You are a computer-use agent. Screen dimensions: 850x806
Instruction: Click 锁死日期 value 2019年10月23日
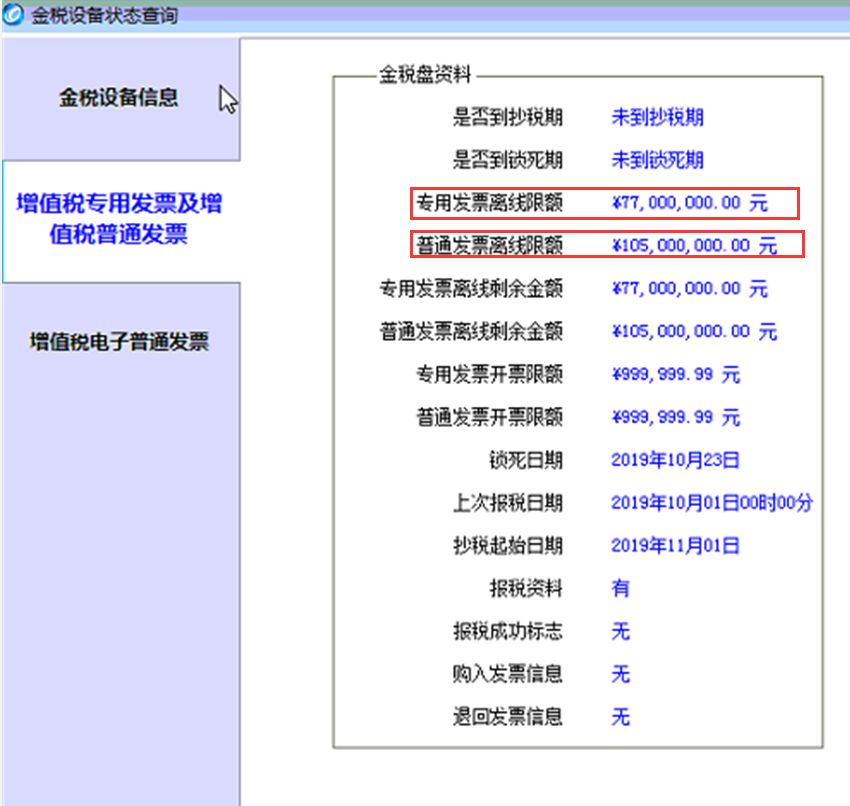point(675,460)
